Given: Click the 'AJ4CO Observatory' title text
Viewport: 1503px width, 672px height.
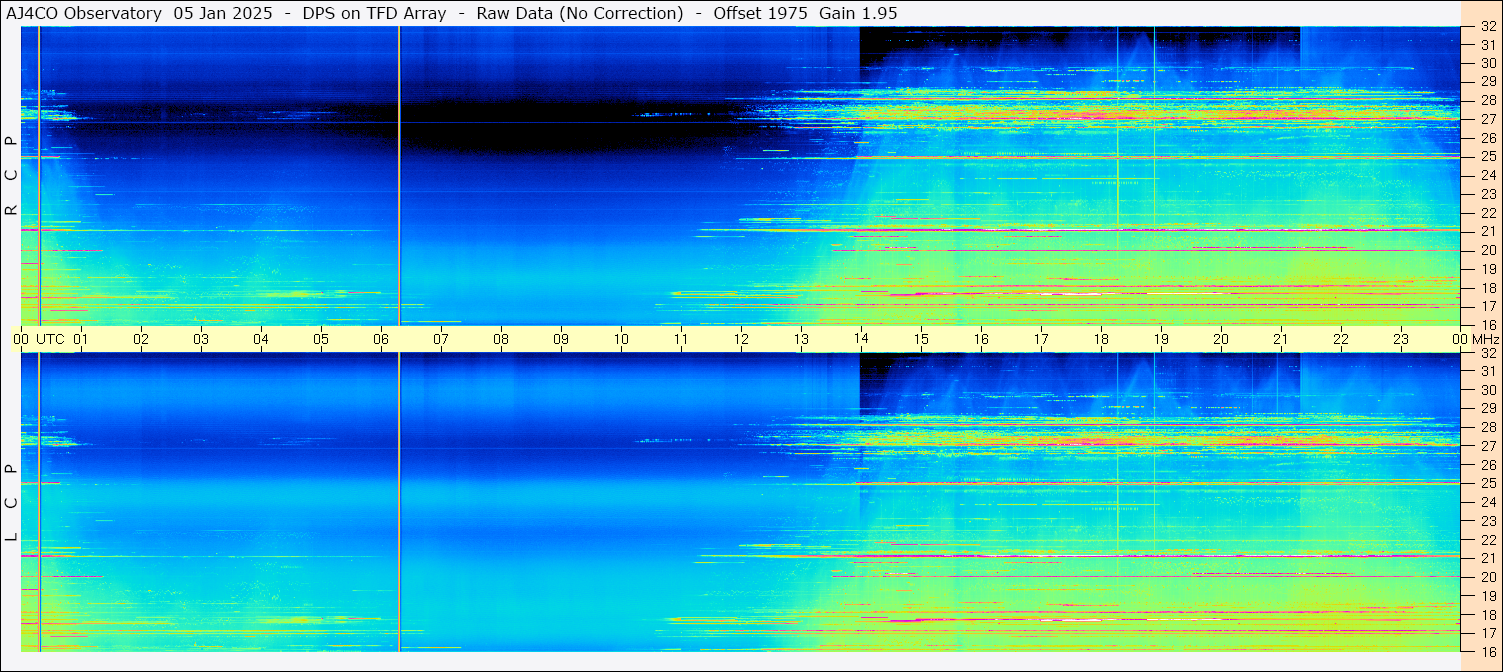Looking at the screenshot, I should pos(84,13).
